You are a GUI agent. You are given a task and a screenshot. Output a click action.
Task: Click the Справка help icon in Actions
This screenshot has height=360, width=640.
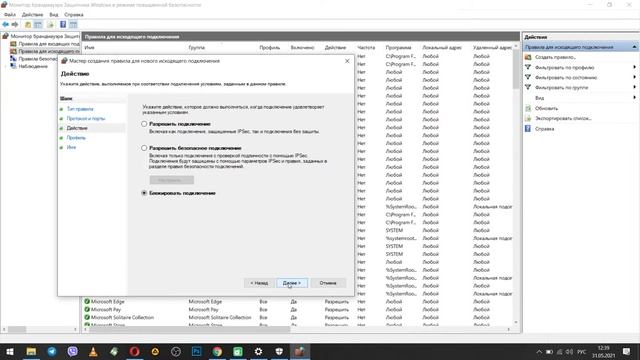click(x=528, y=129)
